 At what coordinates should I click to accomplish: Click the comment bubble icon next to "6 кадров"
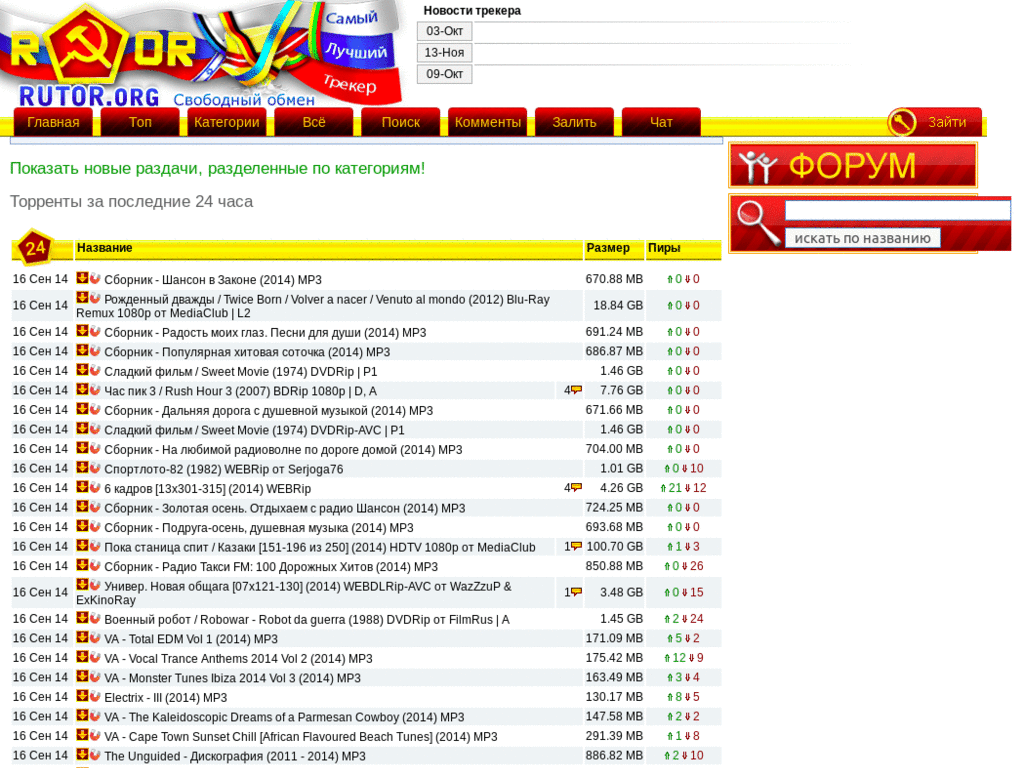pyautogui.click(x=575, y=487)
